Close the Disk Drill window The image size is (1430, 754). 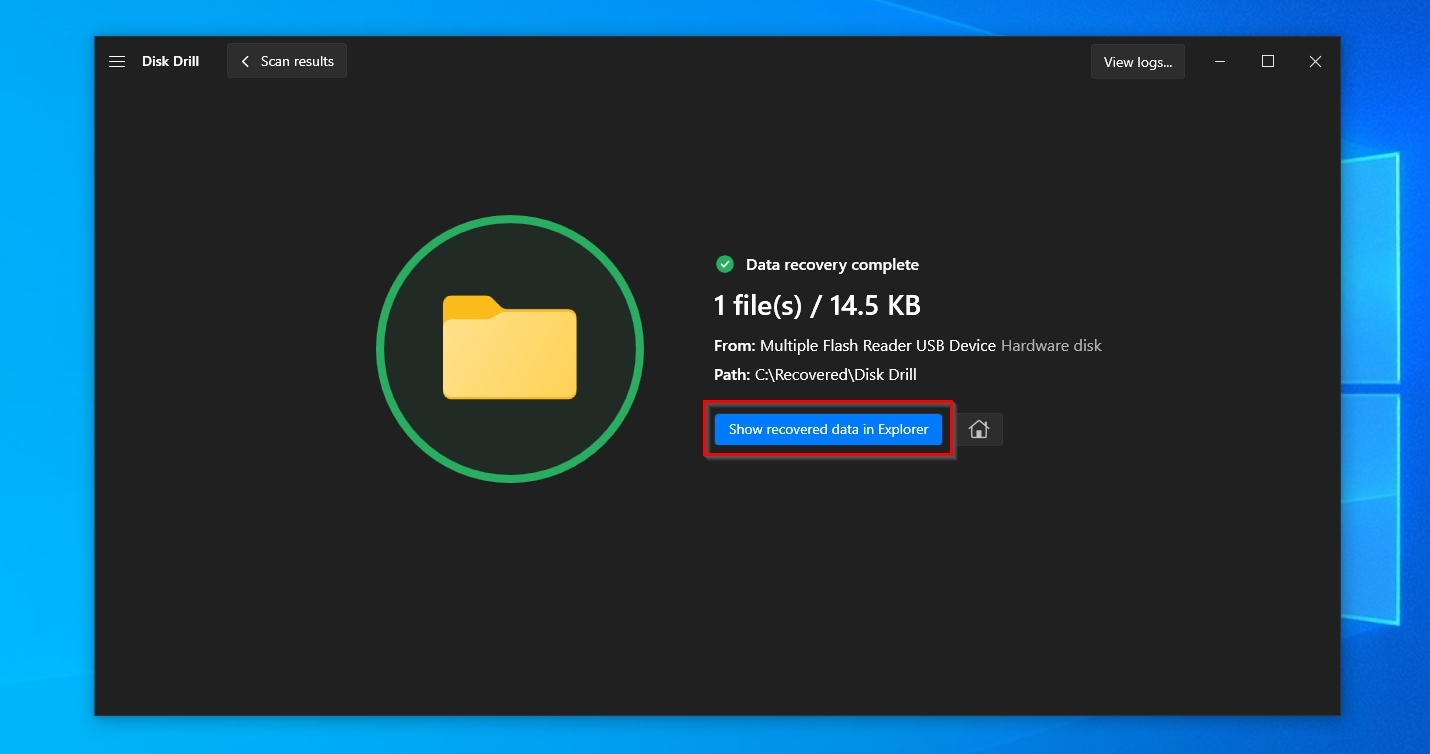click(x=1316, y=62)
